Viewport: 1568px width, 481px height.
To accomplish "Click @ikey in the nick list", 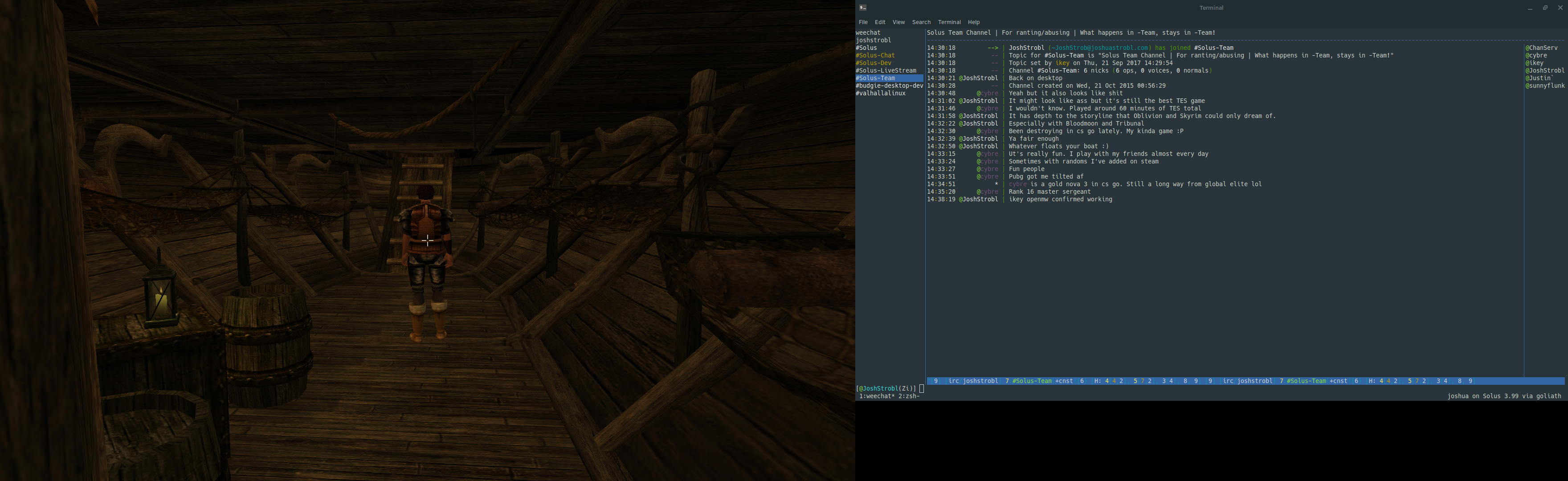I will 1534,63.
